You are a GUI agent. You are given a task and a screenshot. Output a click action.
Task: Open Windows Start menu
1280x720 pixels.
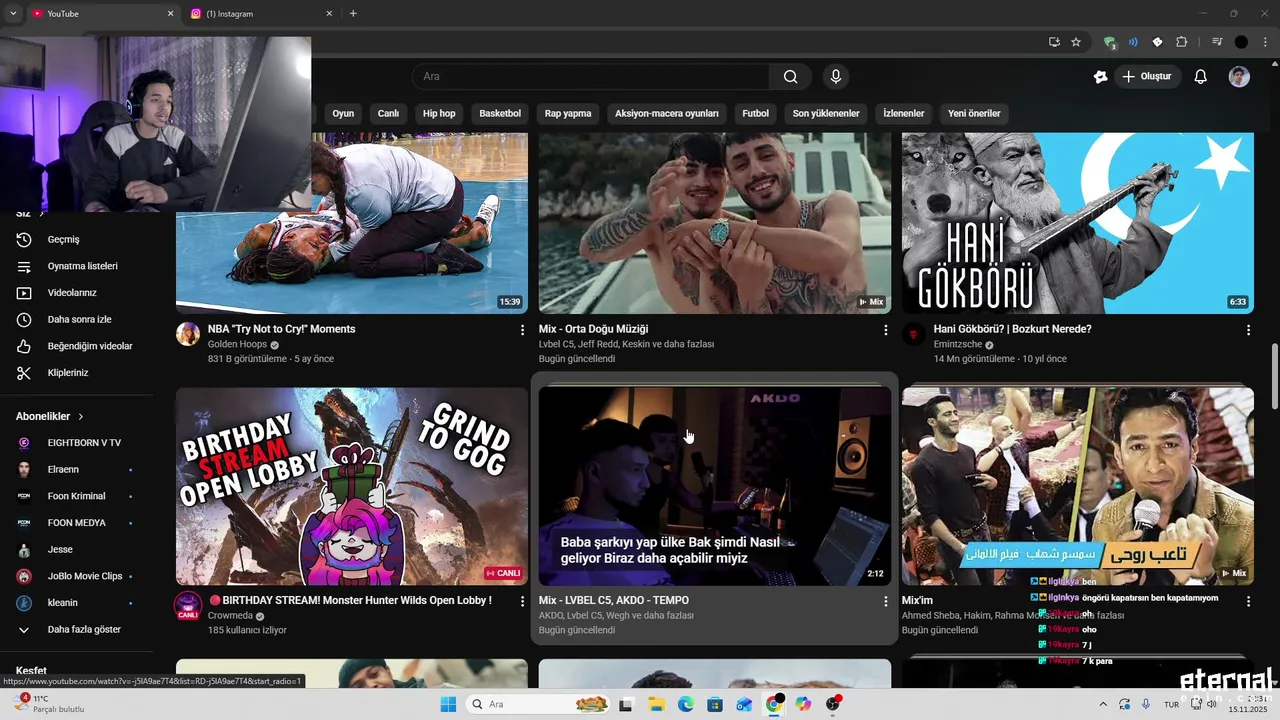pyautogui.click(x=448, y=704)
